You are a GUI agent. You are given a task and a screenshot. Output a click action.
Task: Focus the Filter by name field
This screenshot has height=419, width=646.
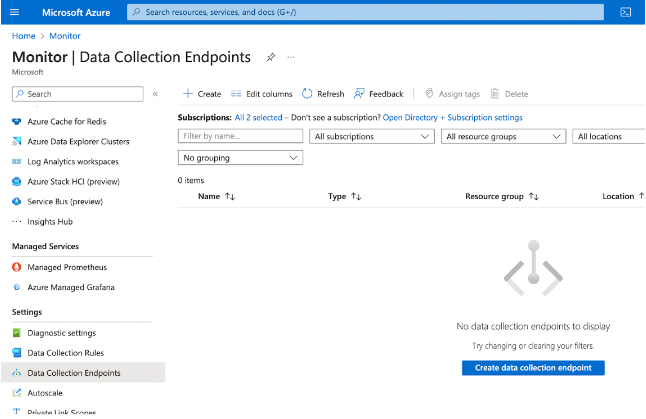coord(240,136)
